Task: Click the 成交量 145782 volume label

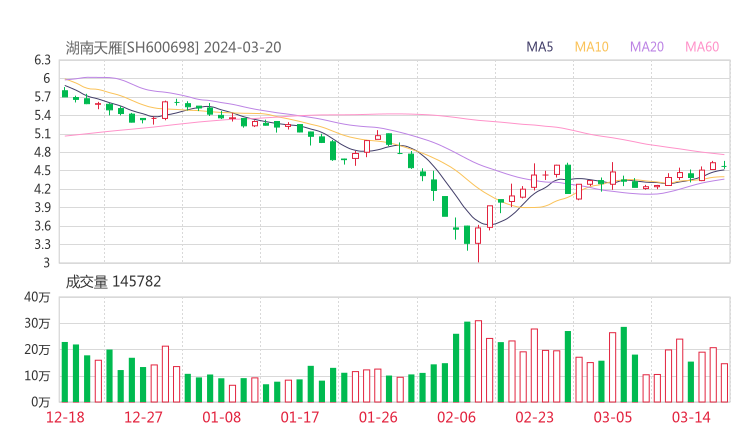Action: [113, 282]
